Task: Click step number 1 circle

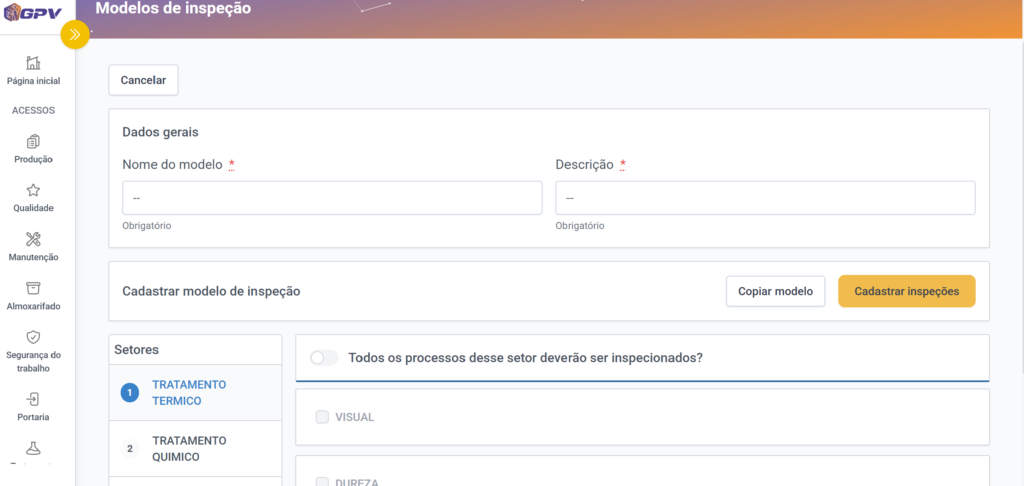Action: [x=129, y=393]
